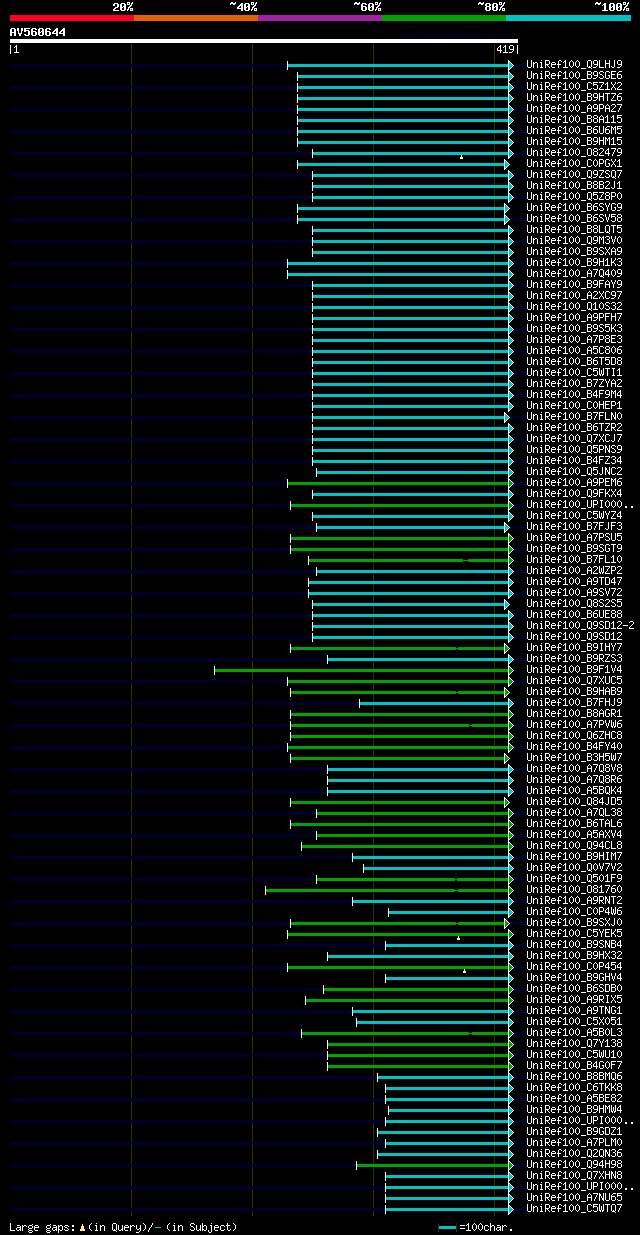Image resolution: width=640 pixels, height=1235 pixels.
Task: Select the label UniRef100_B8LQT5
Action: pos(574,229)
